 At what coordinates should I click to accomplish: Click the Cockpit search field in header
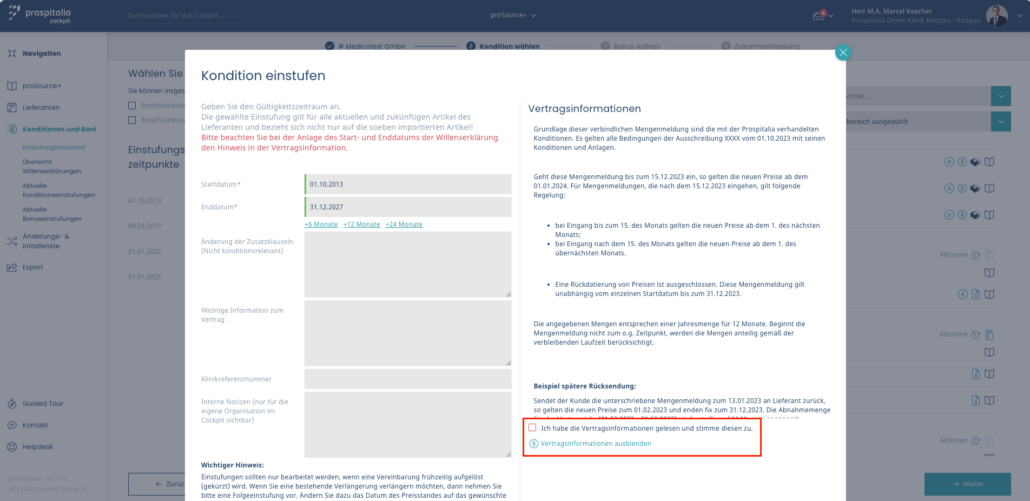tap(185, 15)
